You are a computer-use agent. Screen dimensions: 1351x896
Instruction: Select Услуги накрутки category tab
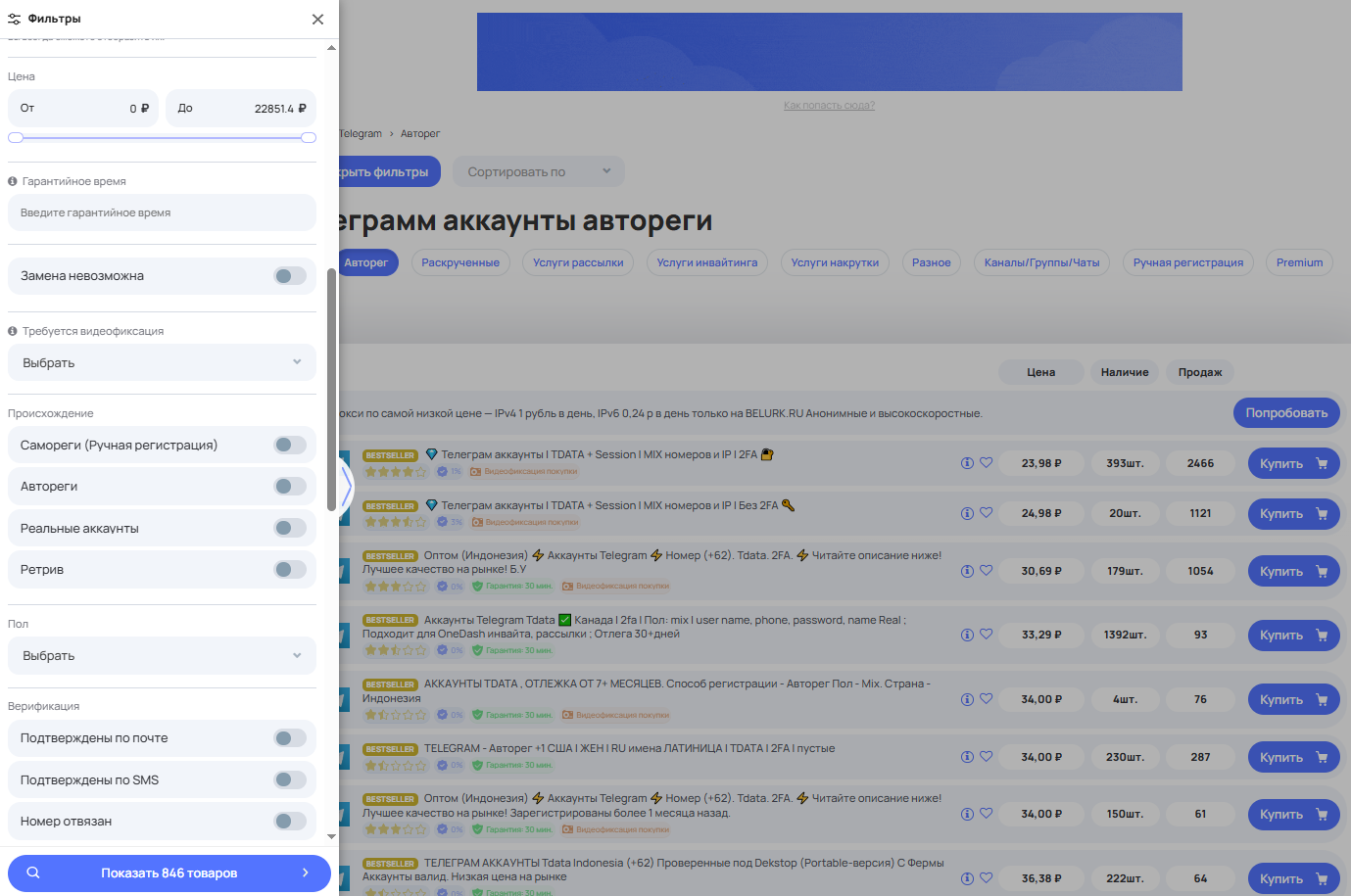[x=835, y=262]
